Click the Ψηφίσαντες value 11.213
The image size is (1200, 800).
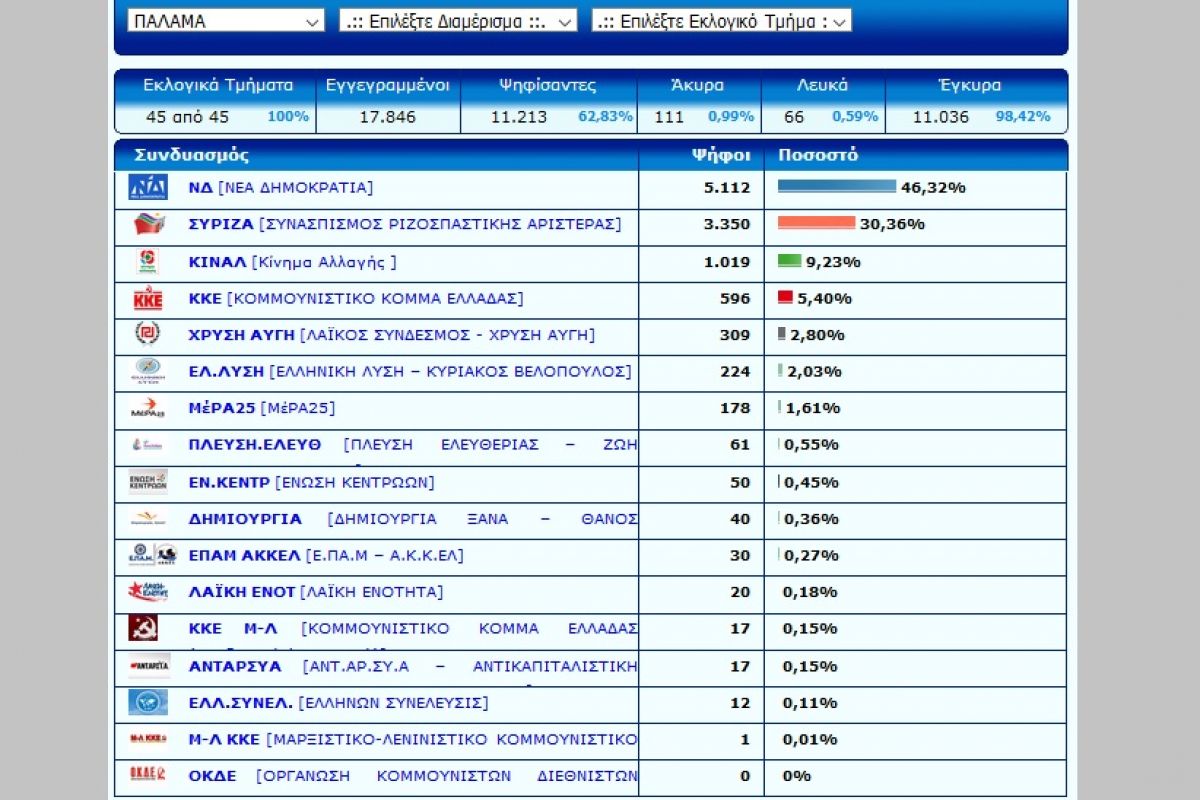[519, 117]
